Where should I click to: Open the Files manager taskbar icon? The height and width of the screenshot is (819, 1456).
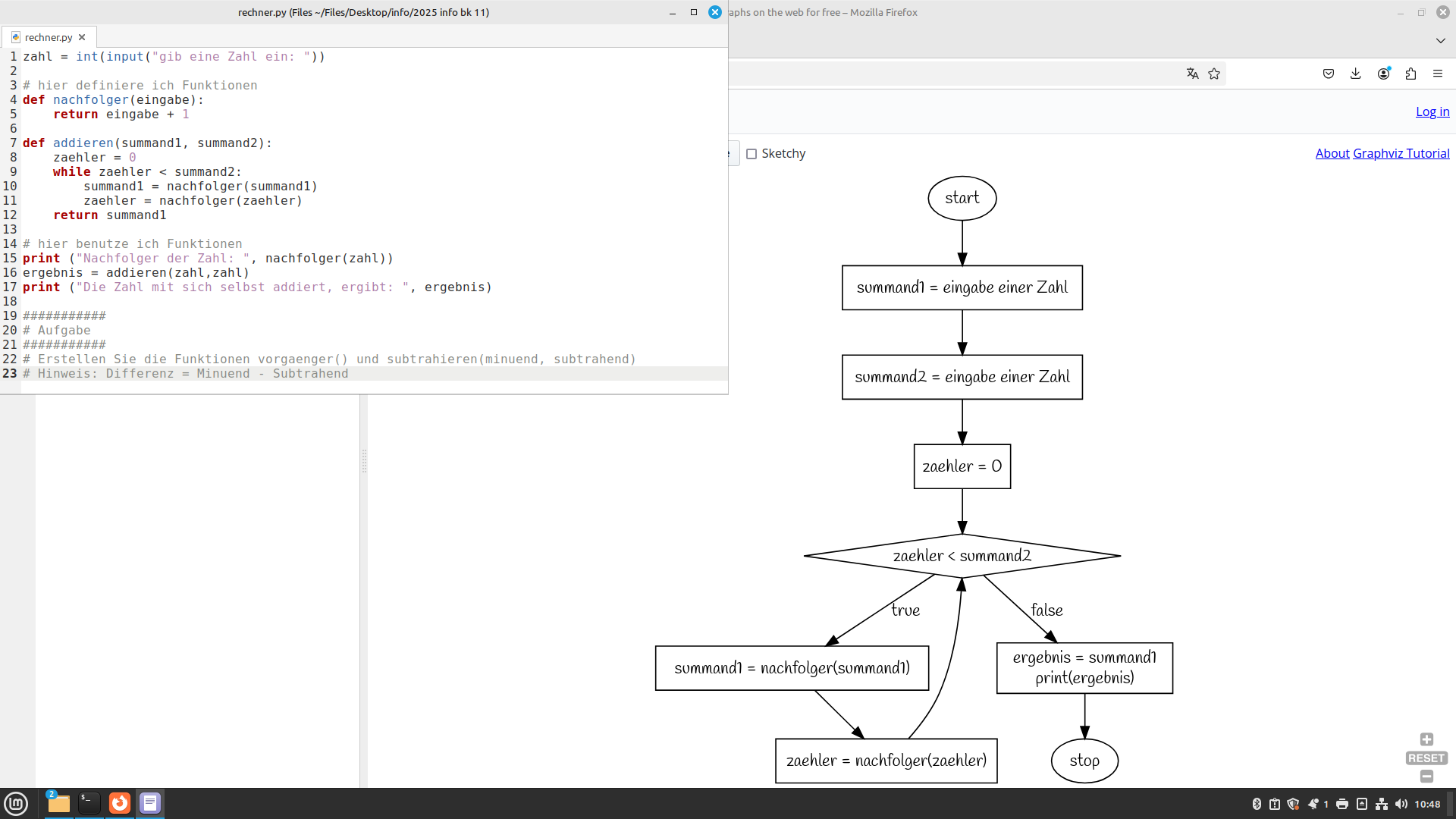(x=58, y=803)
